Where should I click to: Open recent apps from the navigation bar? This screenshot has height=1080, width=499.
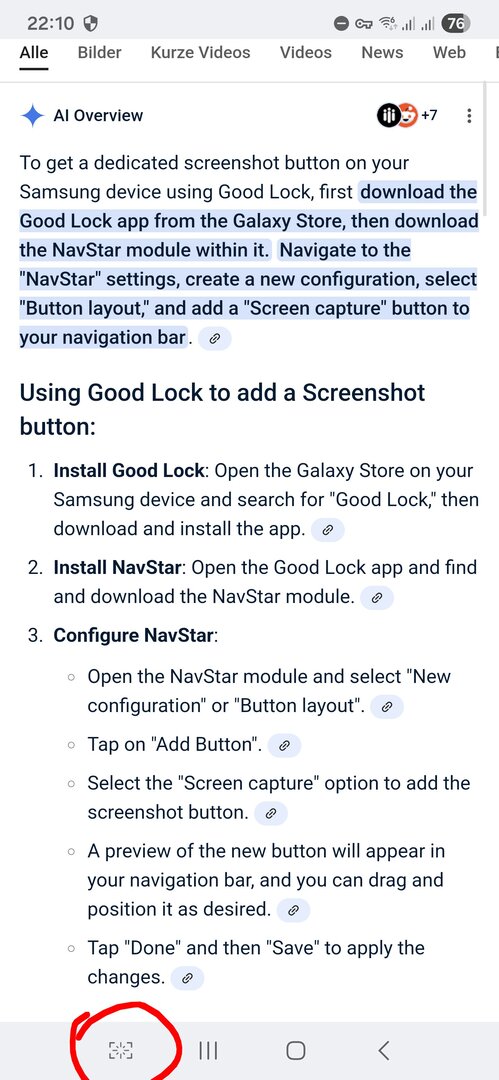tap(208, 1050)
